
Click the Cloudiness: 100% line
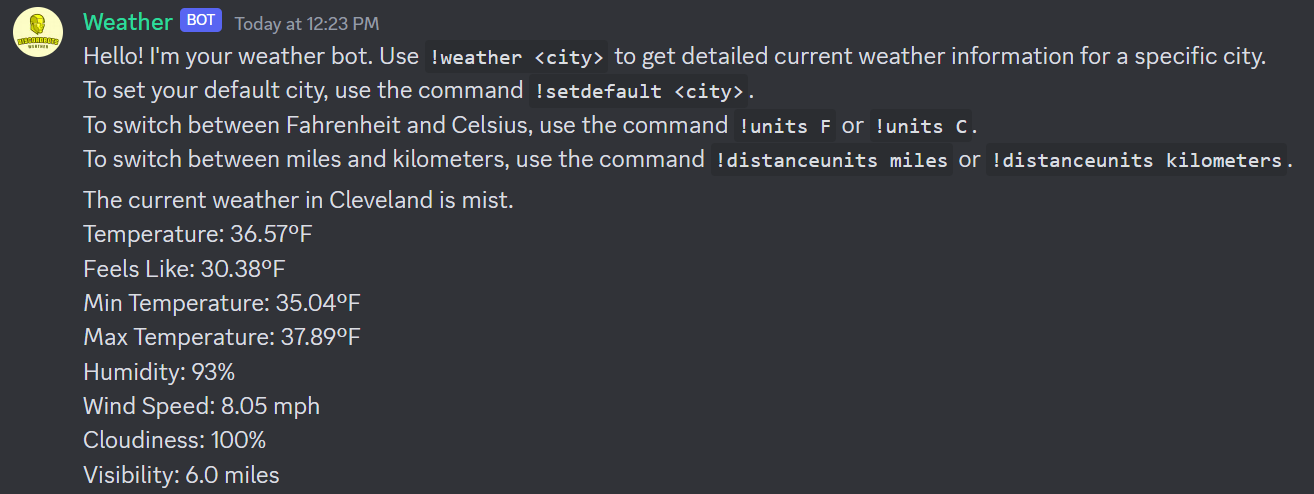[x=175, y=440]
